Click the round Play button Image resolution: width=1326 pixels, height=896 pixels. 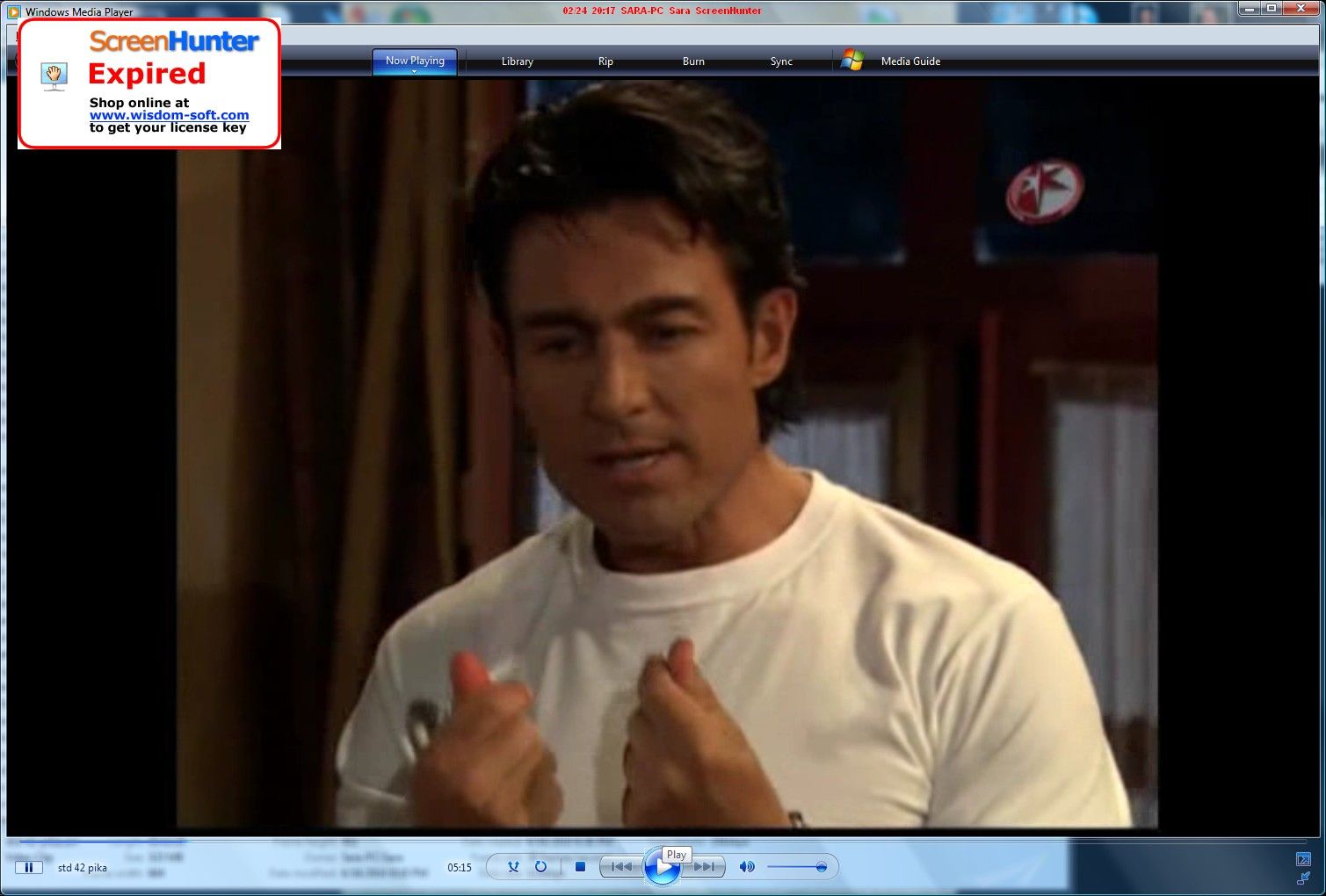(x=663, y=867)
